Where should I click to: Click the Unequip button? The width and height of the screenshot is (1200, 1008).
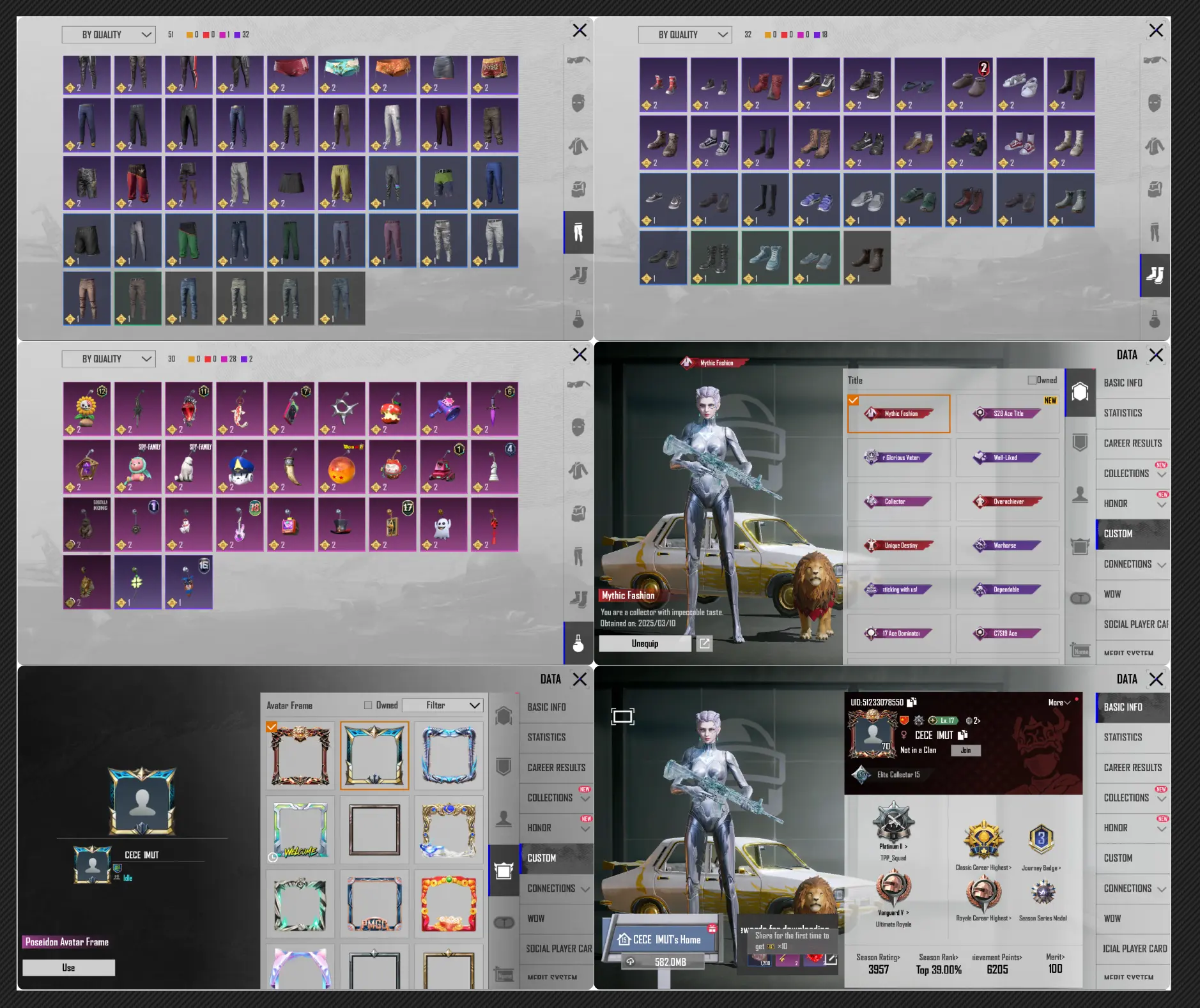coord(645,643)
